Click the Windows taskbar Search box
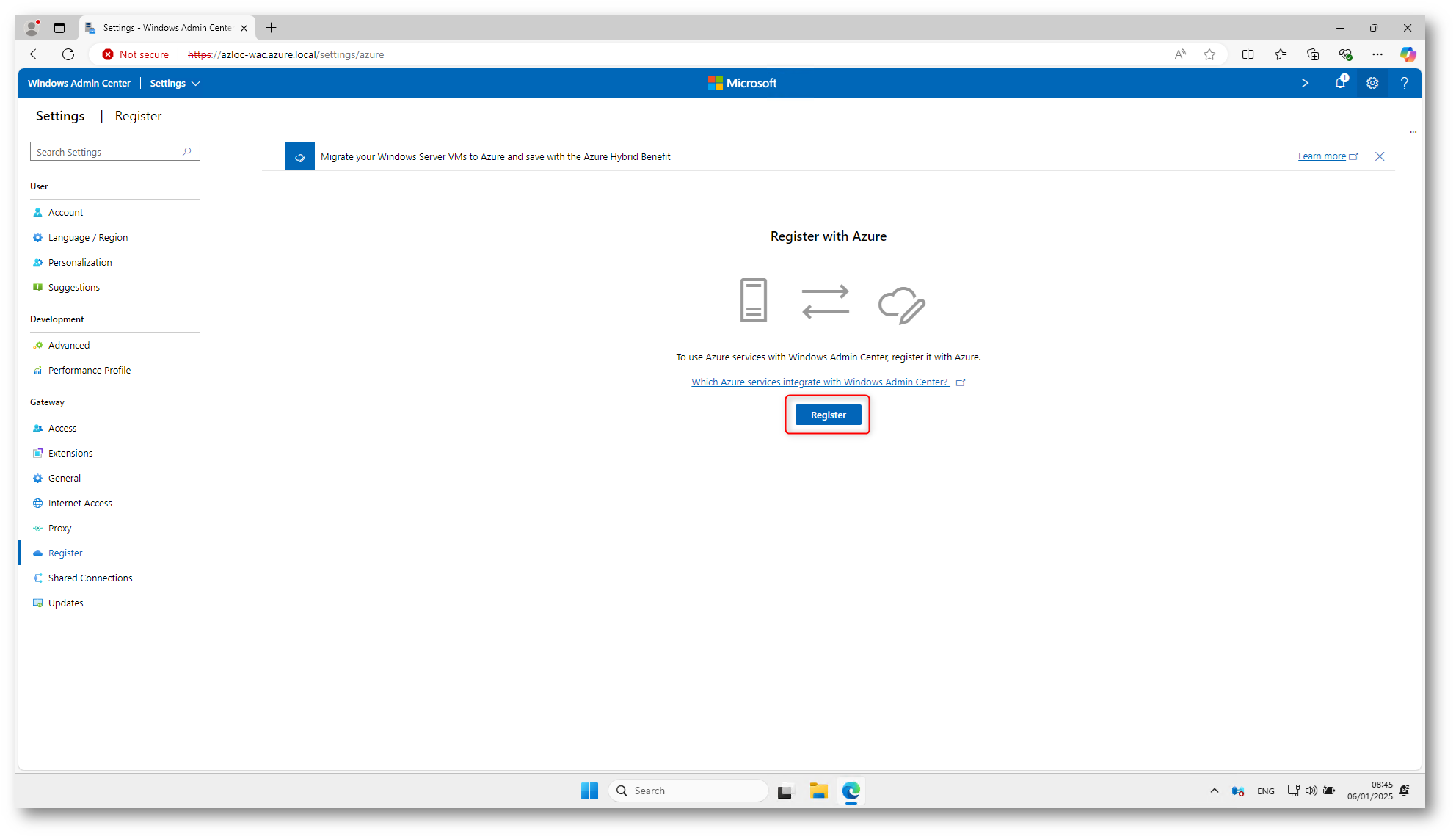This screenshot has width=1456, height=839. coord(688,791)
